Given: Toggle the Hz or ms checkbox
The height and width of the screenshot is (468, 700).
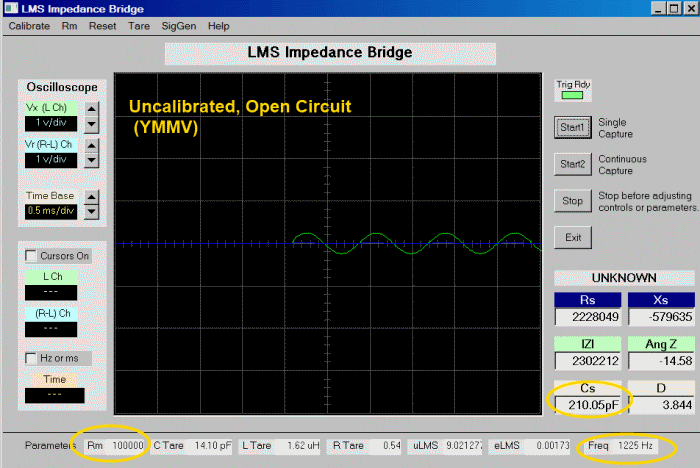Looking at the screenshot, I should [31, 358].
